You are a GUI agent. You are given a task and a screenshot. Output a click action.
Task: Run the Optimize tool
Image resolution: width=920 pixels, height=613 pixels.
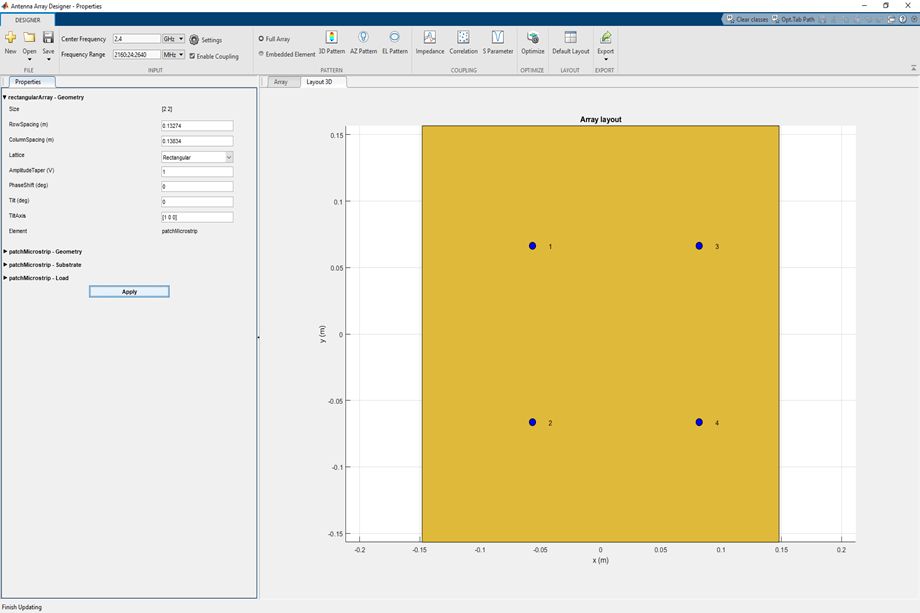click(x=532, y=41)
